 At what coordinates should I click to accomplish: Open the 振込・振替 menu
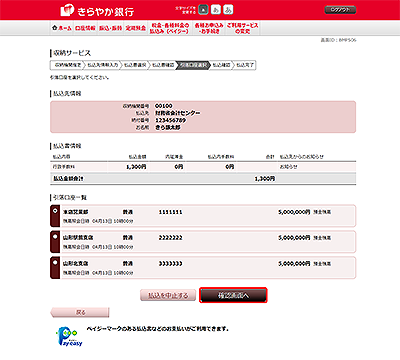(x=110, y=28)
